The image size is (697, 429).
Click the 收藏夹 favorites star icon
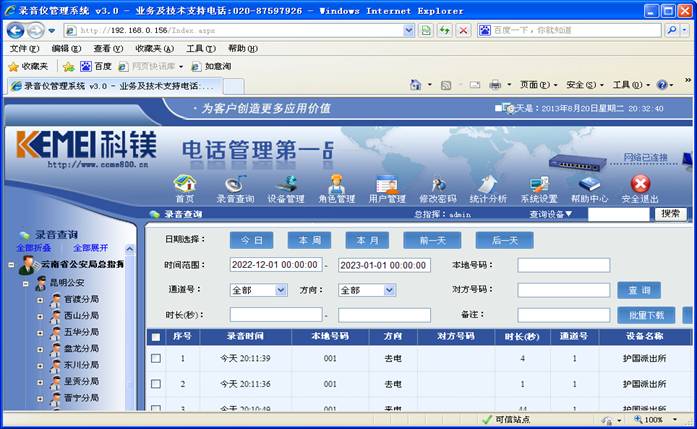coord(14,67)
